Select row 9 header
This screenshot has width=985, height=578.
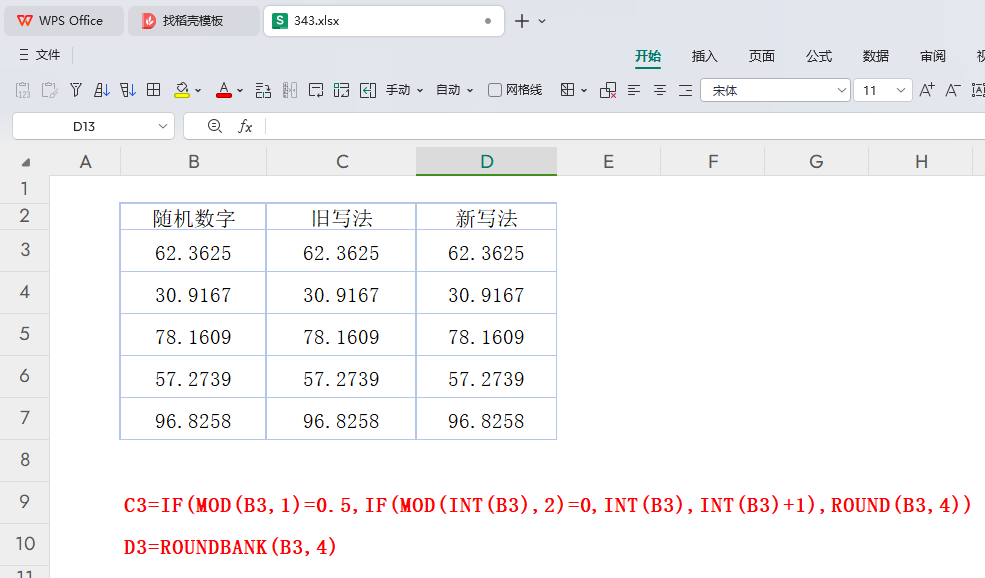tap(24, 502)
